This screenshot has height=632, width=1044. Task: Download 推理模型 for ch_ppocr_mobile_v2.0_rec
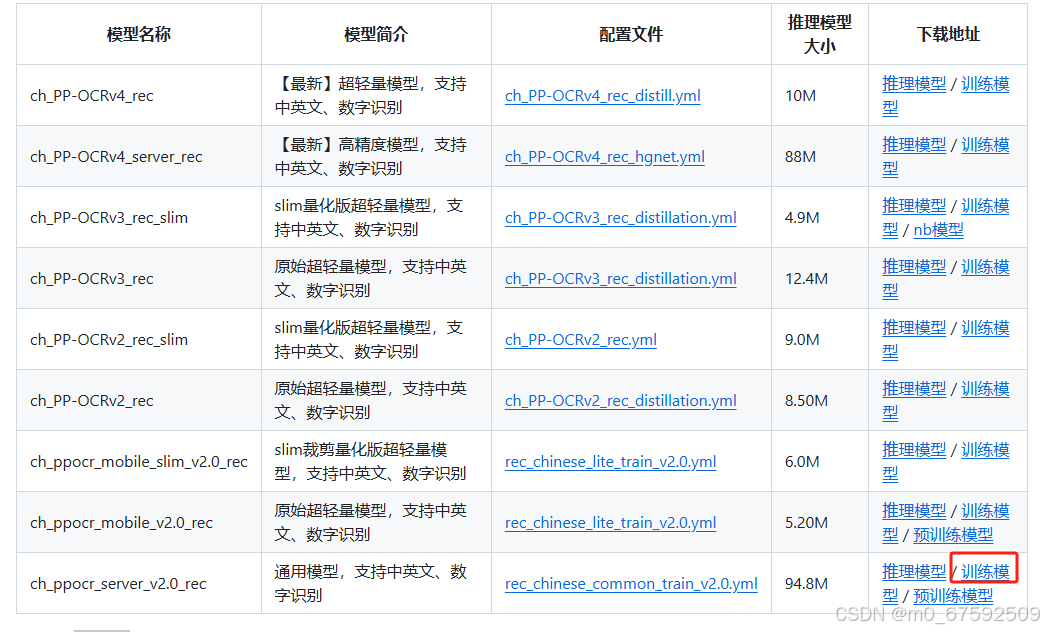pyautogui.click(x=914, y=511)
